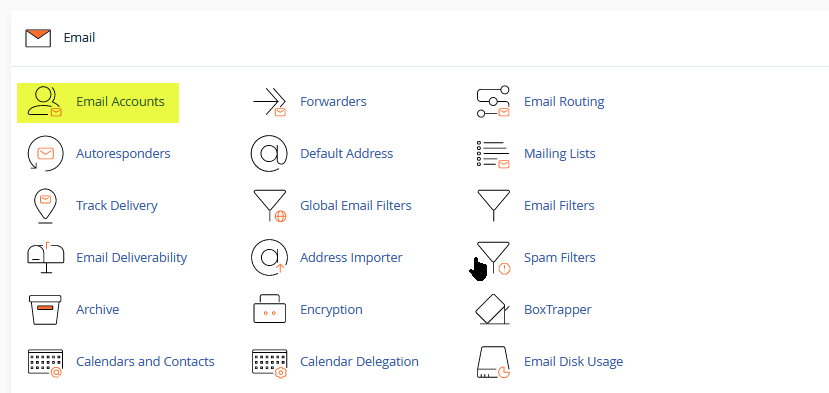
Task: Click the Mailing Lists icon
Action: pyautogui.click(x=493, y=154)
